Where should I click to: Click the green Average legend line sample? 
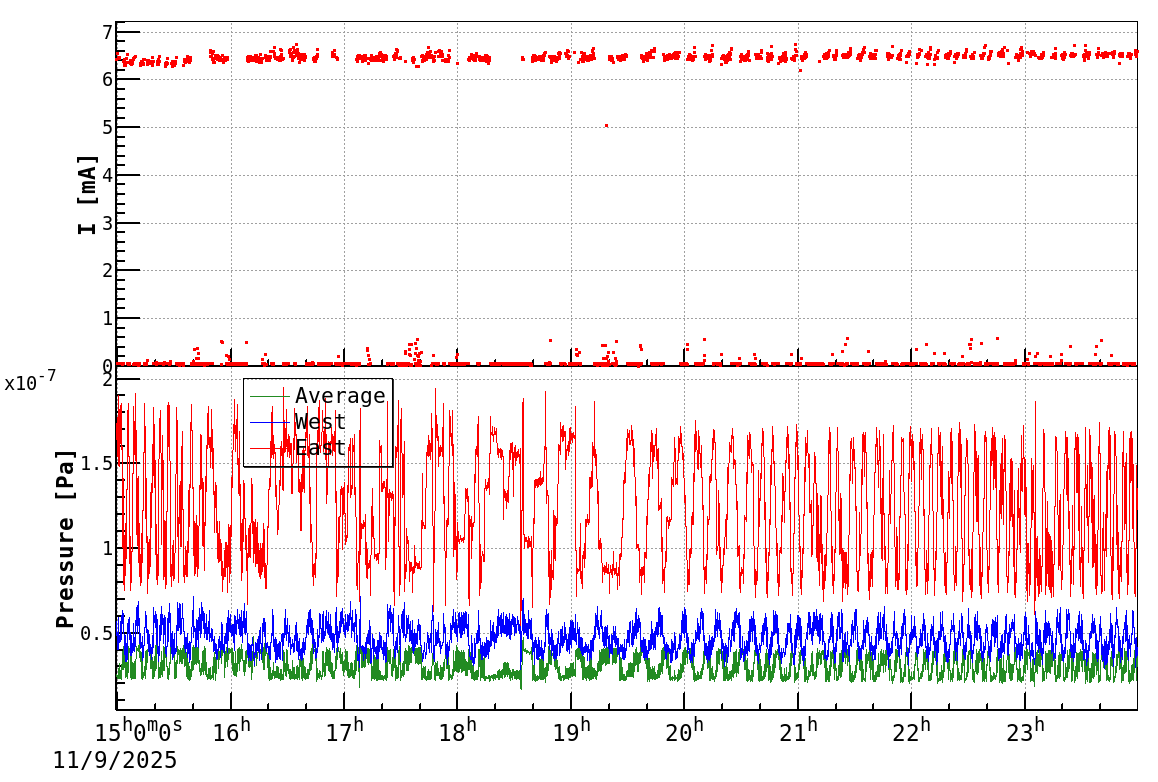[x=270, y=396]
